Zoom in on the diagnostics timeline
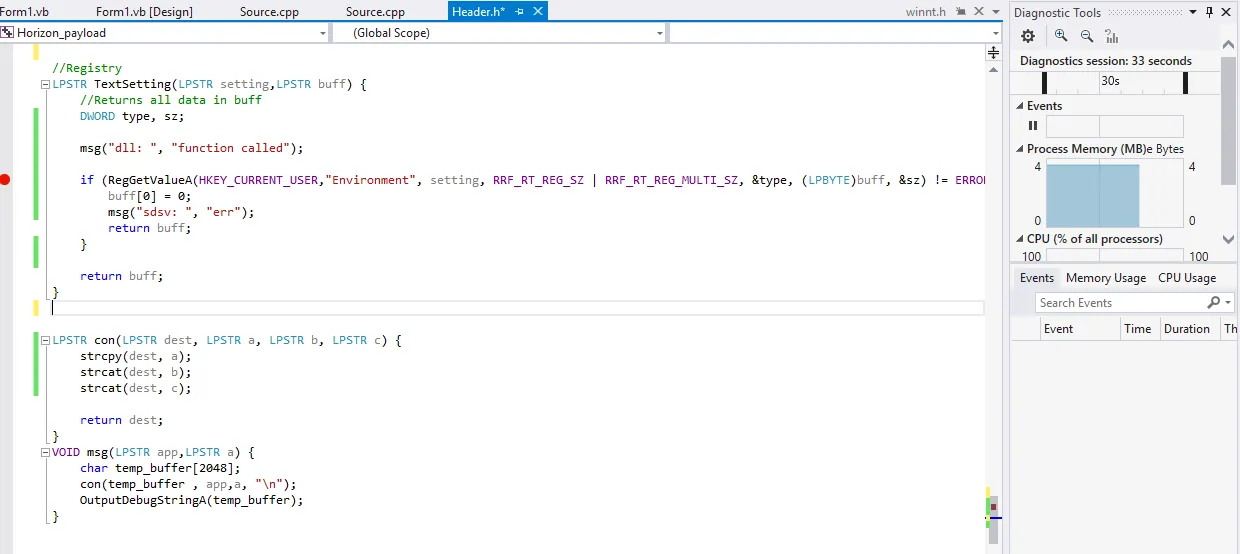The image size is (1240, 554). coord(1061,36)
